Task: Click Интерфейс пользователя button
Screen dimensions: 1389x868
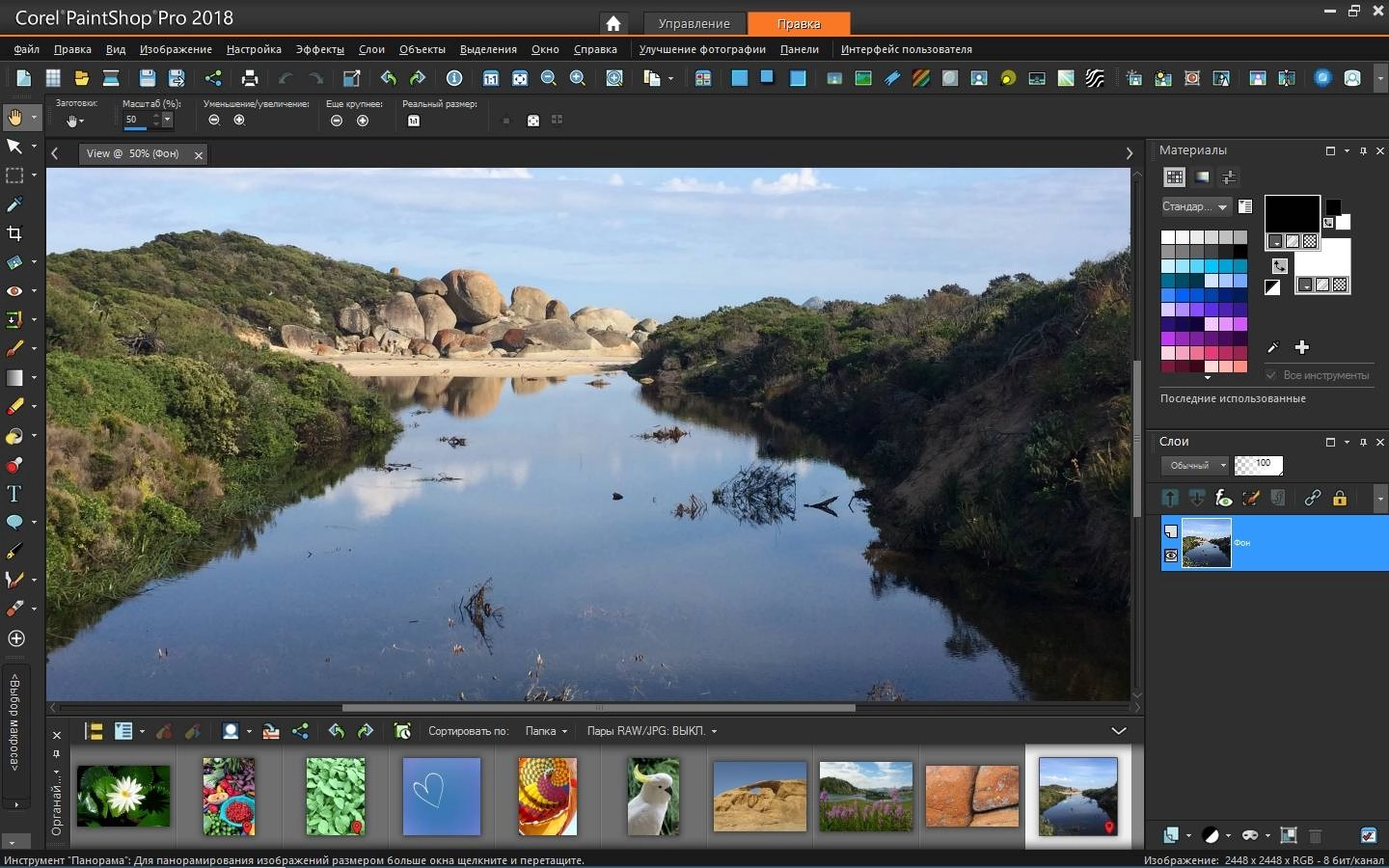Action: pyautogui.click(x=907, y=49)
